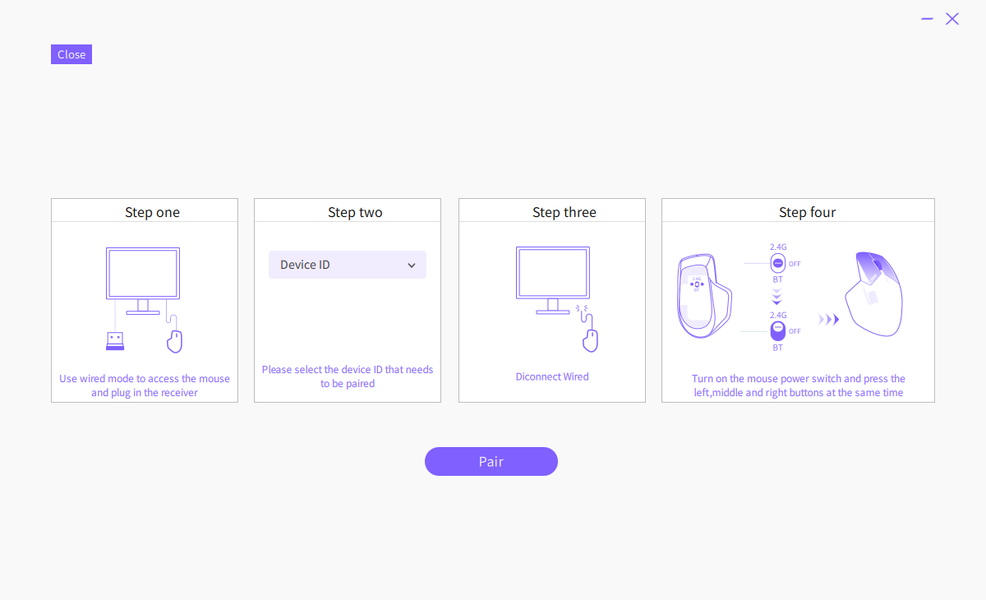Click the 'Diconnect Wired' caption
Viewport: 986px width, 600px height.
pyautogui.click(x=552, y=377)
